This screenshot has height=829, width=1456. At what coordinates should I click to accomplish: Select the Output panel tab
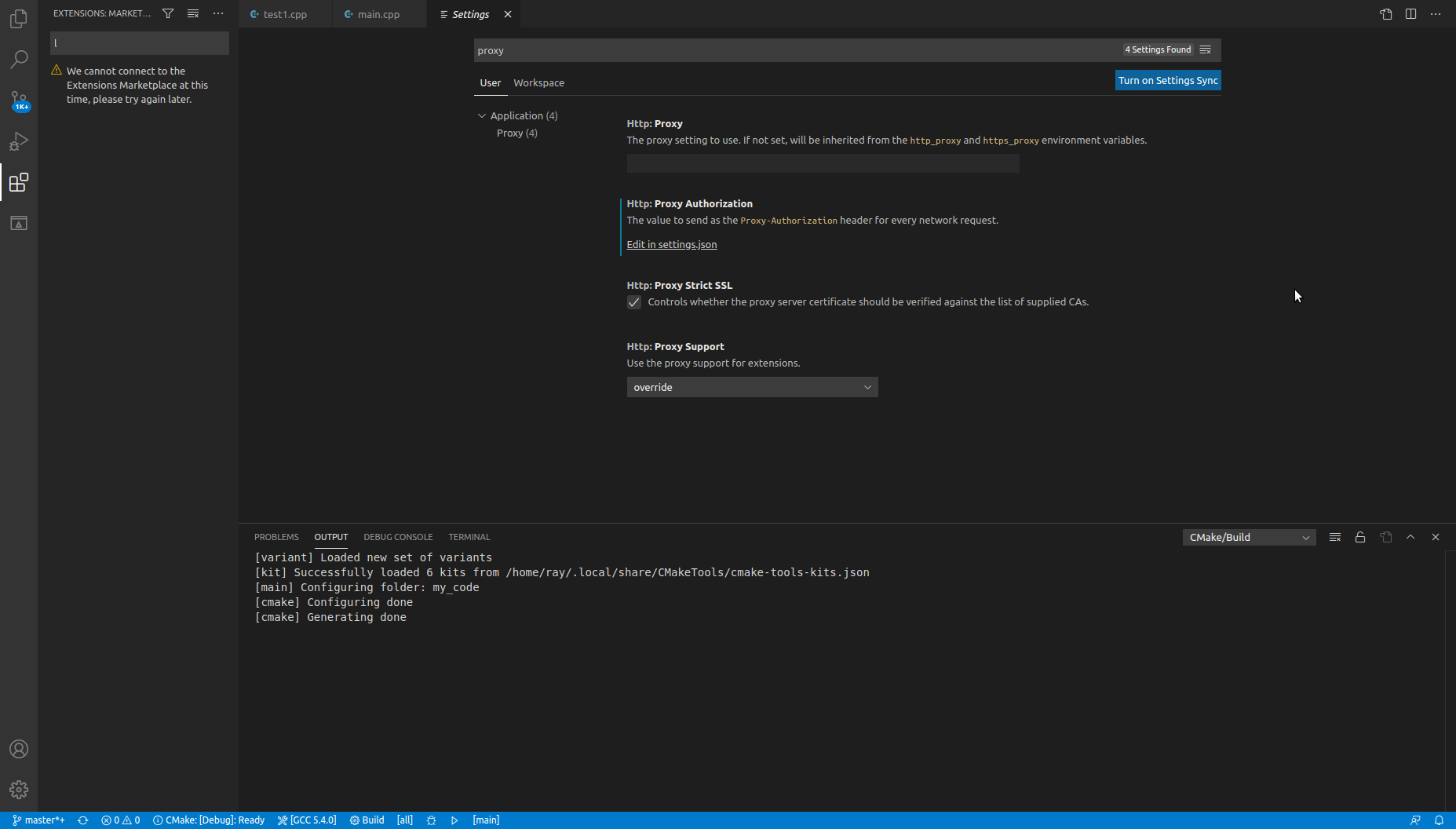coord(331,537)
